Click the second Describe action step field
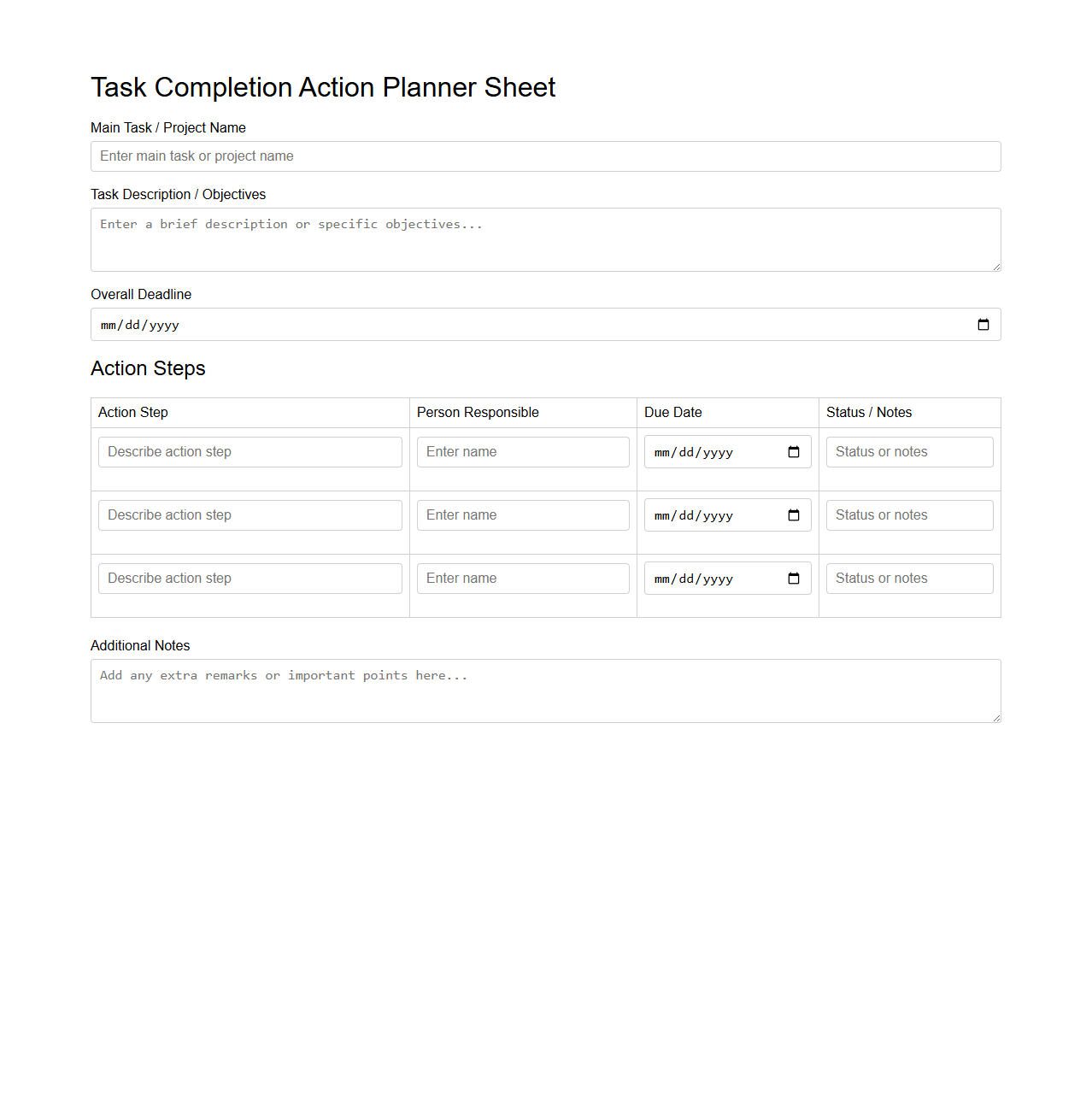The width and height of the screenshot is (1092, 1111). click(x=250, y=514)
